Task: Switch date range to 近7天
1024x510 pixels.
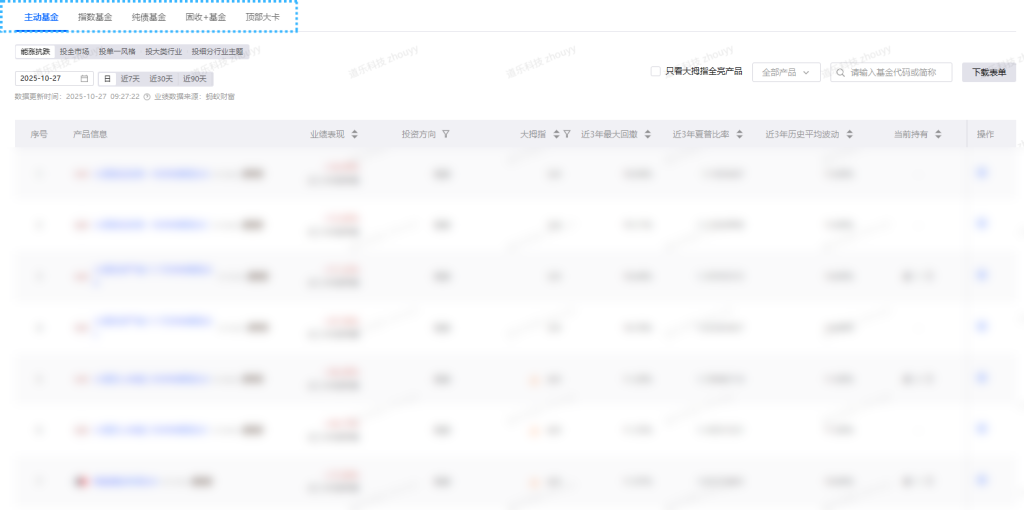Action: [130, 78]
